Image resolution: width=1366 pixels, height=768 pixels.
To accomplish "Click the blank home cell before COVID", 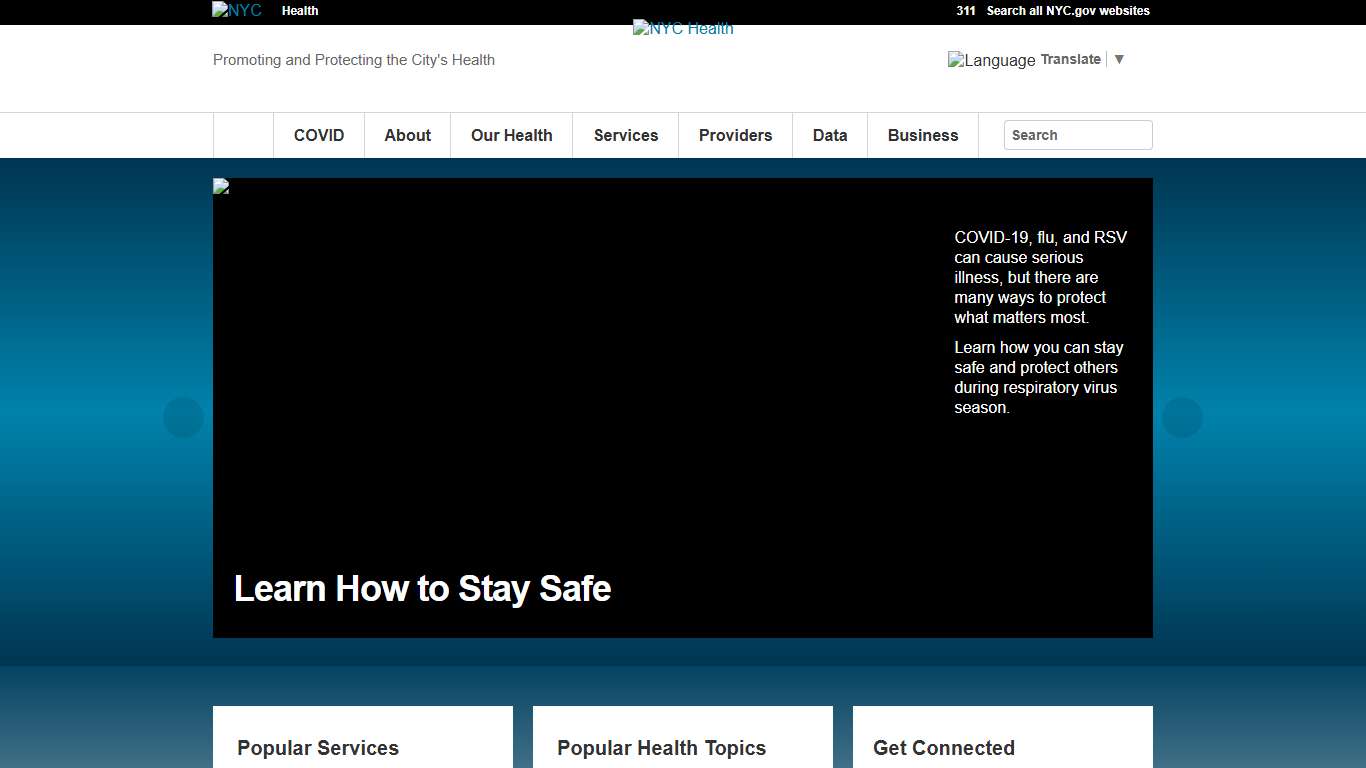I will point(243,135).
